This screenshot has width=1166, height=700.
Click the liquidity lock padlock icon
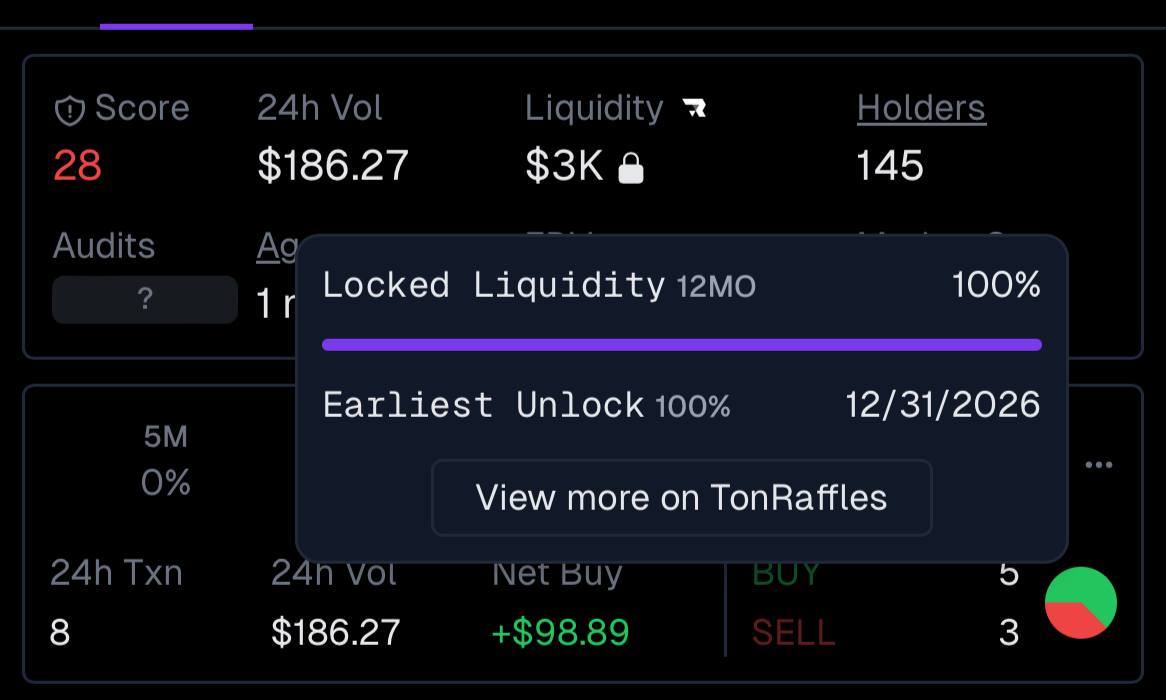point(631,168)
